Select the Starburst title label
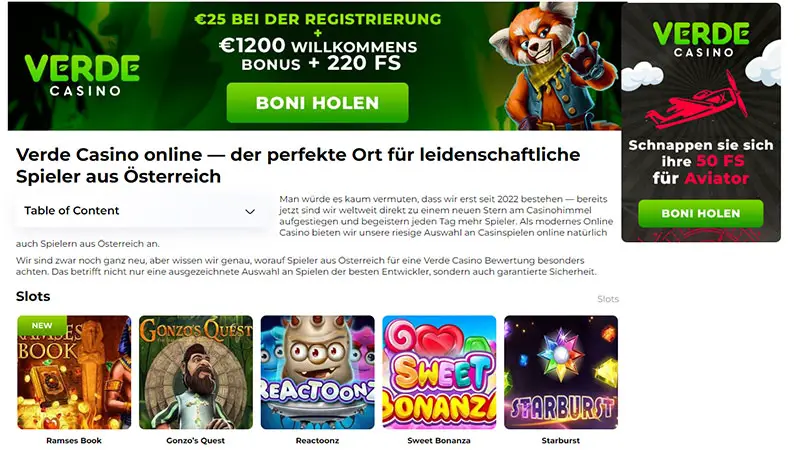 [561, 440]
